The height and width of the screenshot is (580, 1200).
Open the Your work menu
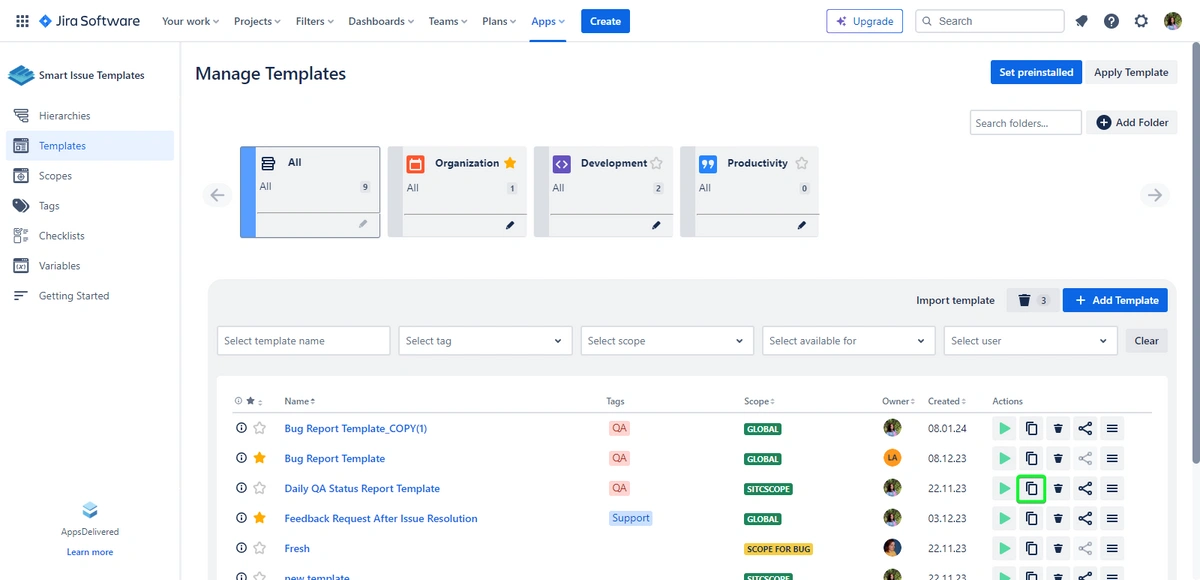[x=190, y=21]
